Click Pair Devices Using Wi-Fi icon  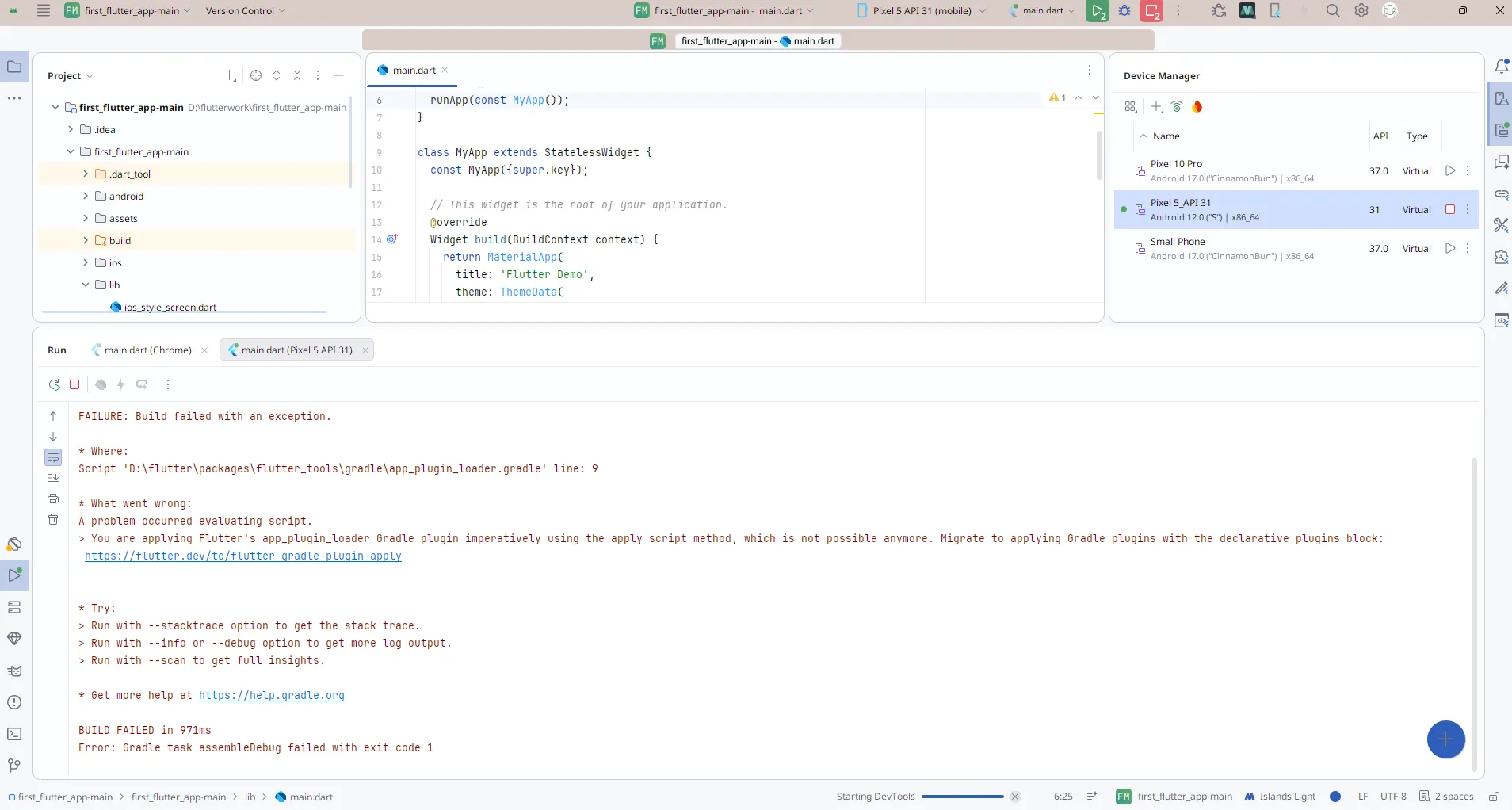(1177, 107)
